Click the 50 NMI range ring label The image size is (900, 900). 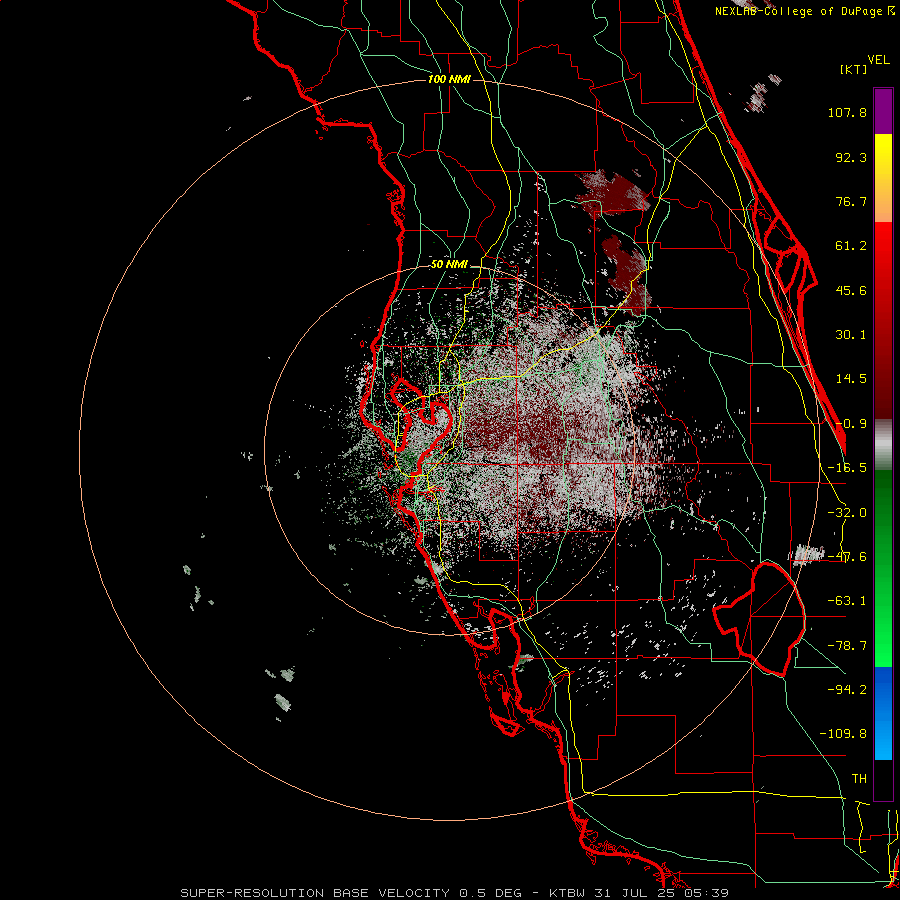(449, 265)
